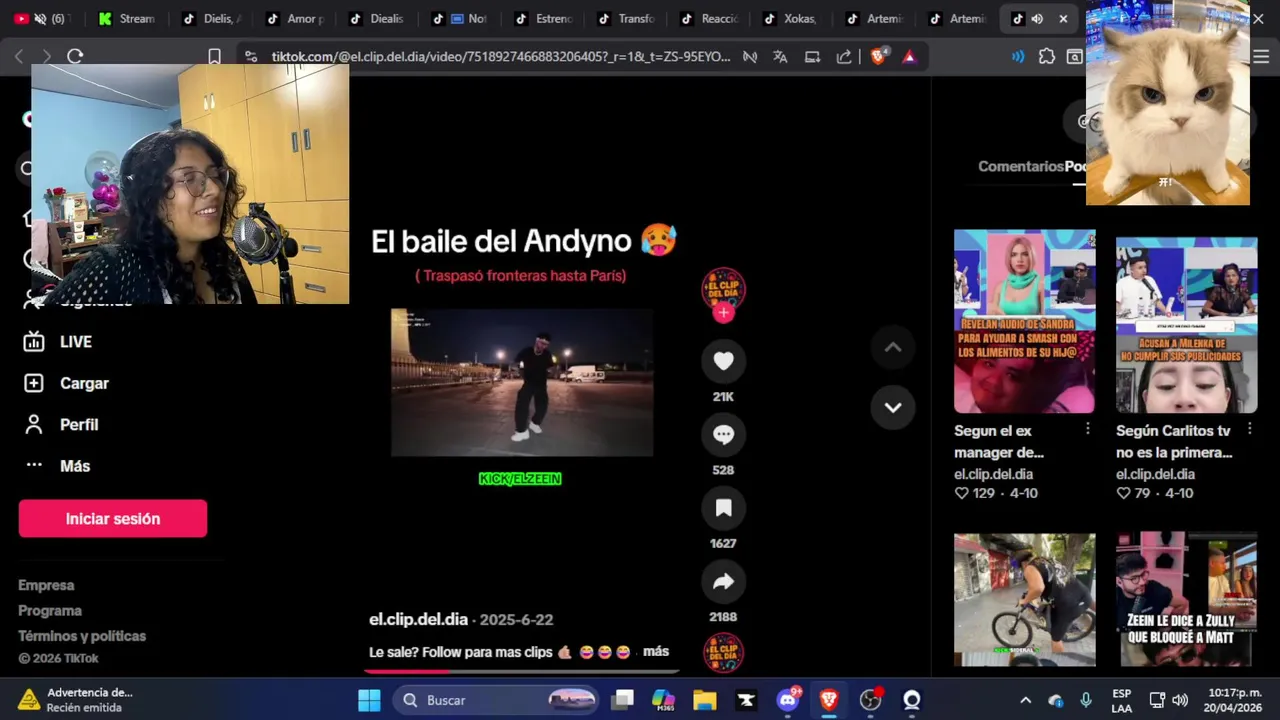Mute the active TikTok tab's audio icon
Viewport: 1280px width, 720px height.
point(1037,19)
